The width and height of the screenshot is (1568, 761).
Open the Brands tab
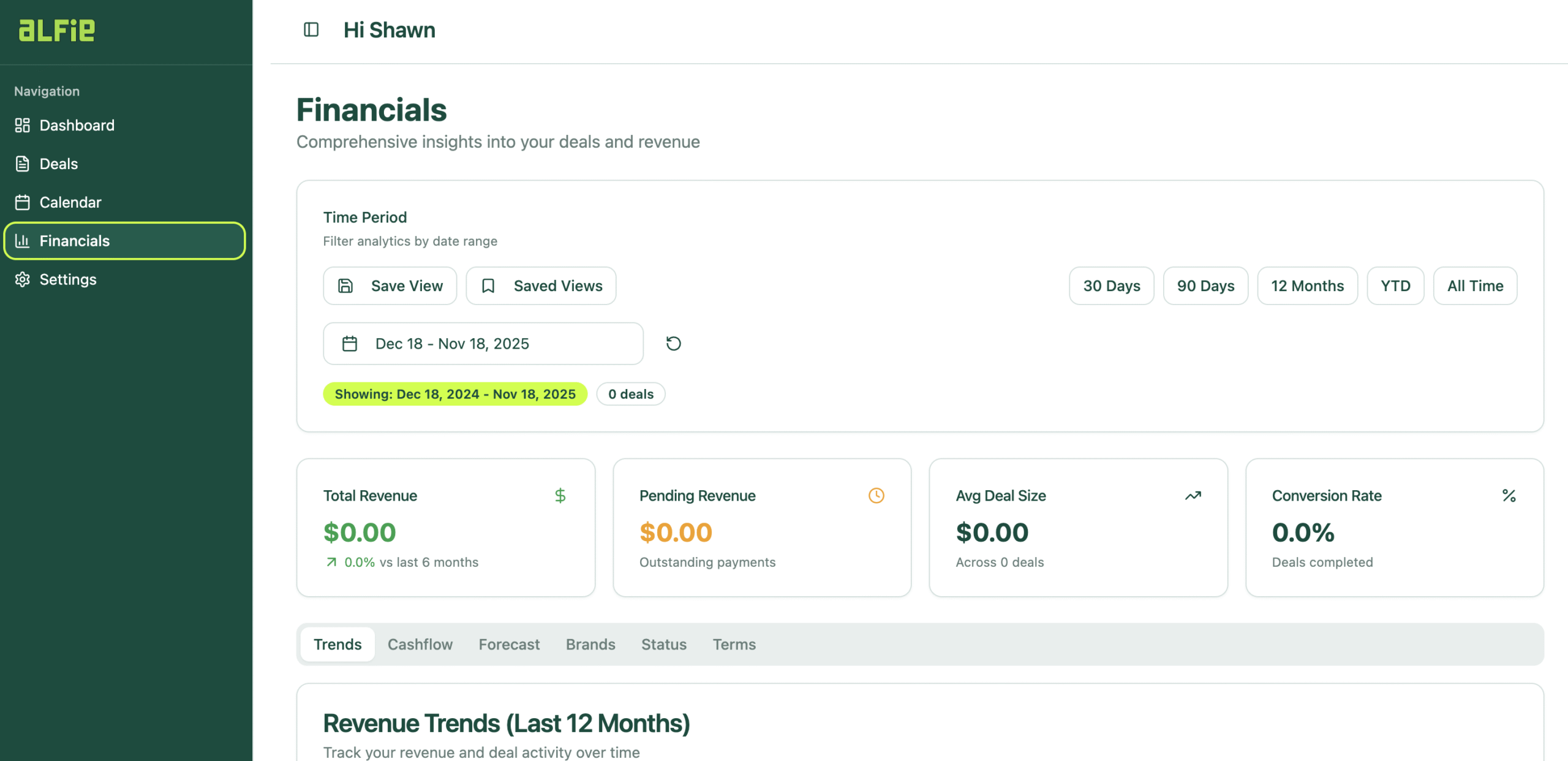[x=590, y=645]
